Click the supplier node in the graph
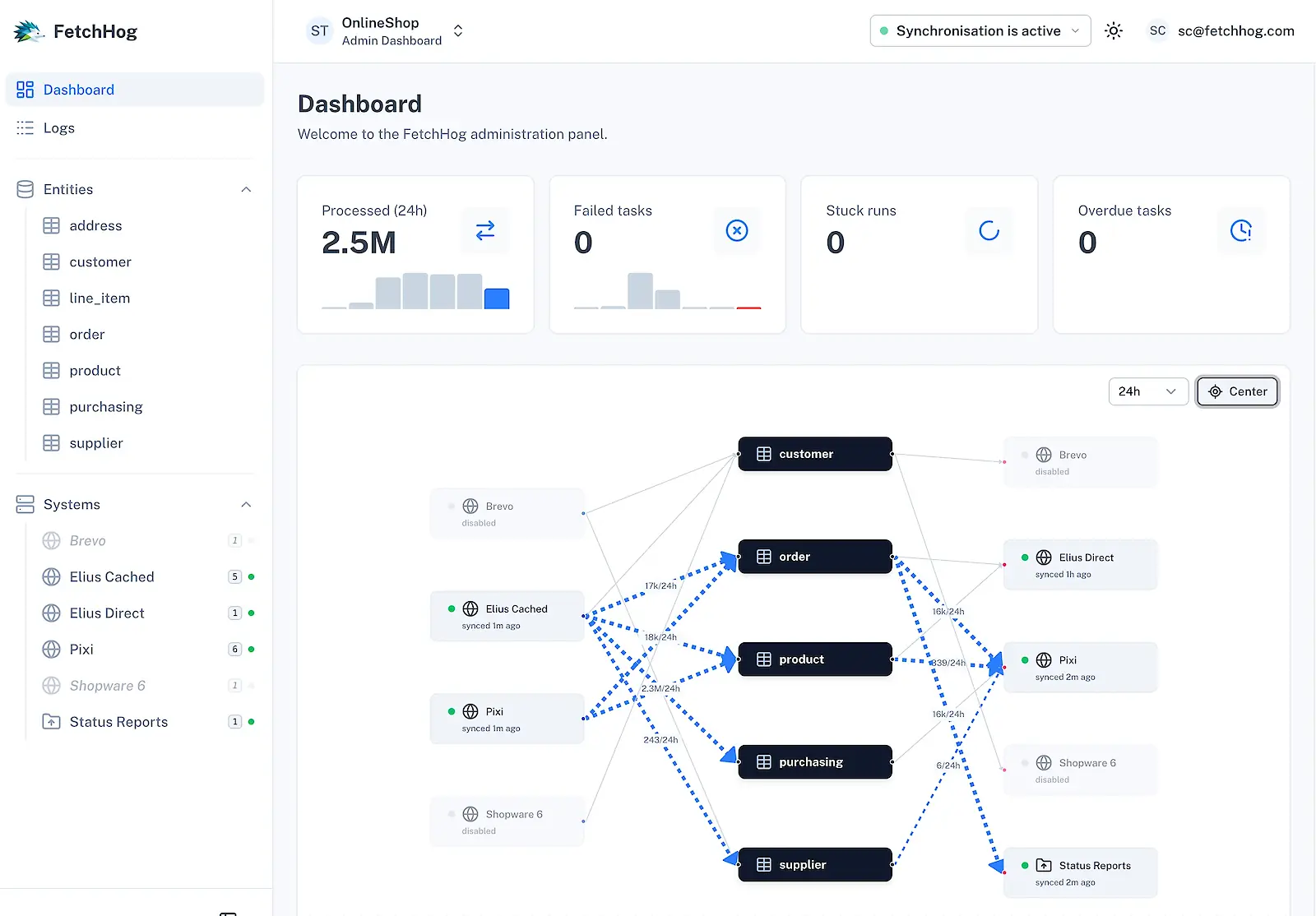1316x916 pixels. click(x=815, y=865)
